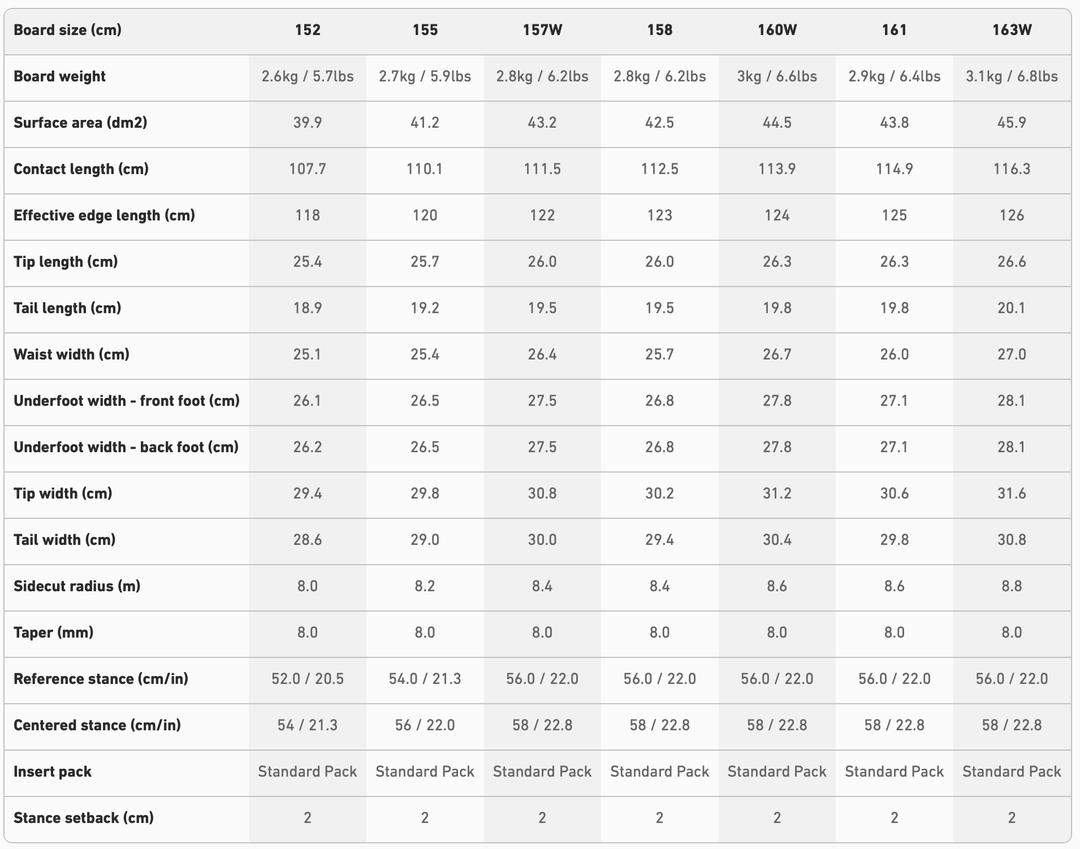Select the Tip length (cm) row label

pyautogui.click(x=66, y=262)
